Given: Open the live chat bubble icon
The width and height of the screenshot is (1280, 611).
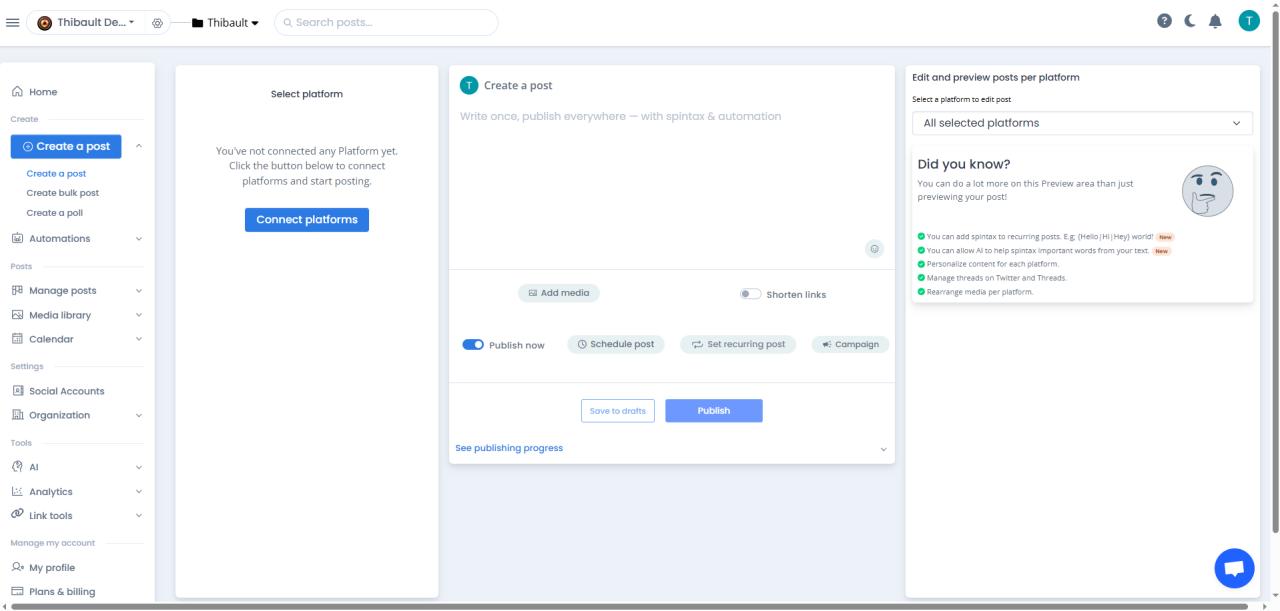Looking at the screenshot, I should 1234,568.
